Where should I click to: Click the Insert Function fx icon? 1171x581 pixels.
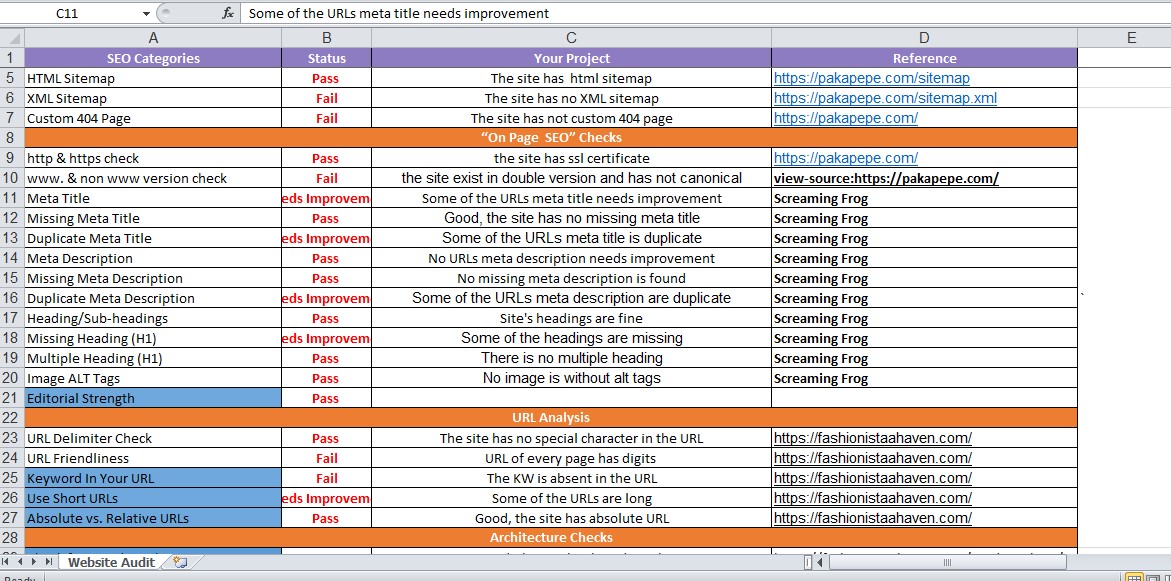click(228, 14)
